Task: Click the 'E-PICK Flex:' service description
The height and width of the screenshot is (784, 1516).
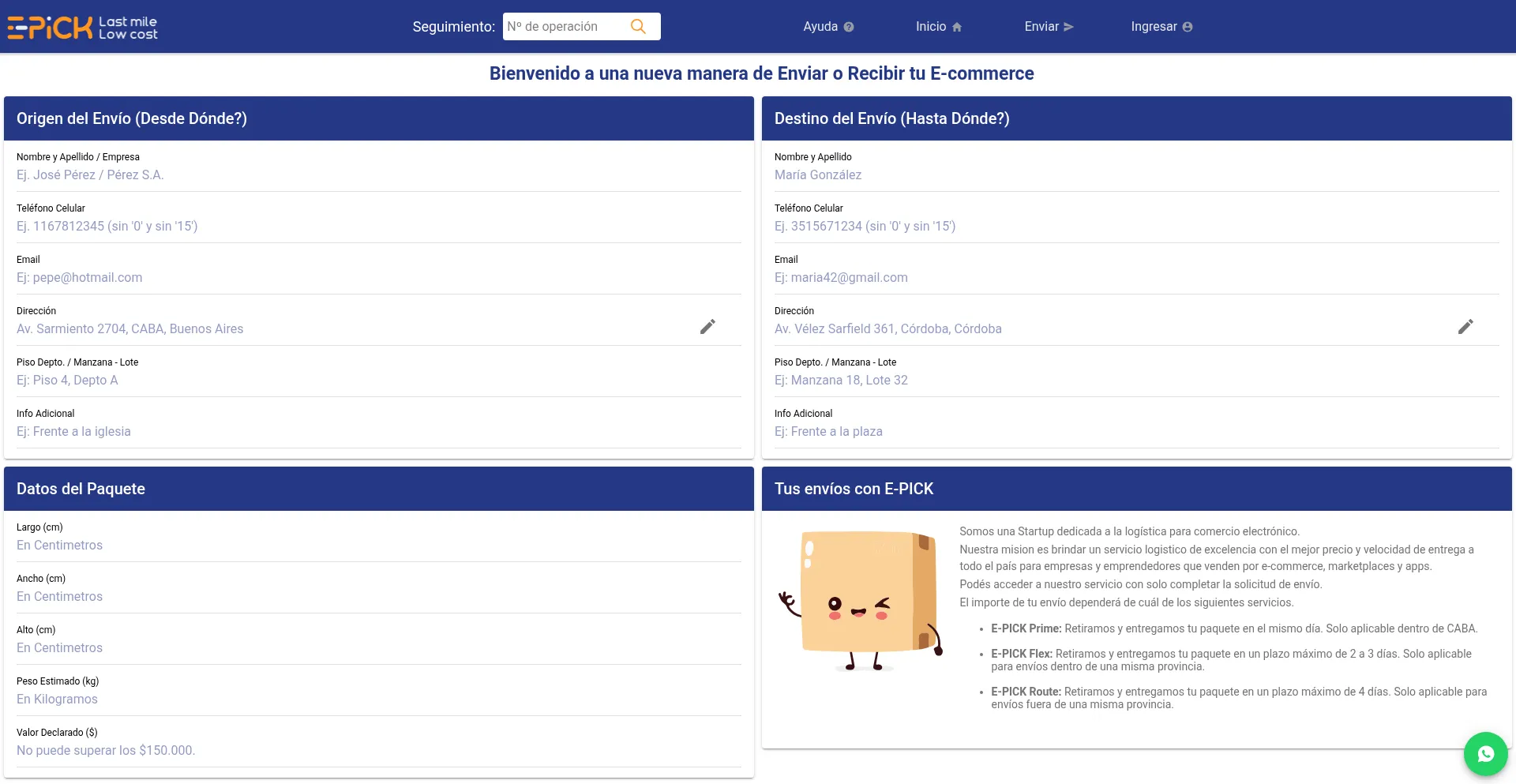Action: pyautogui.click(x=1232, y=660)
